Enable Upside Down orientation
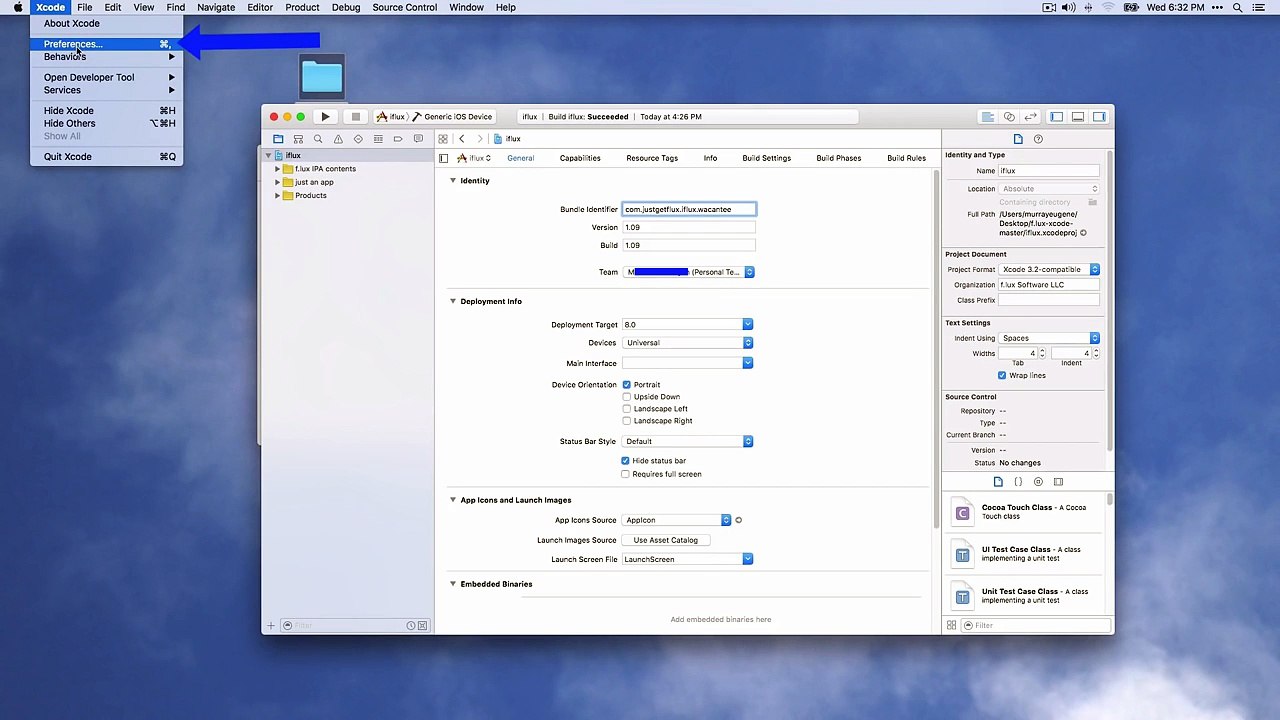 pos(627,397)
